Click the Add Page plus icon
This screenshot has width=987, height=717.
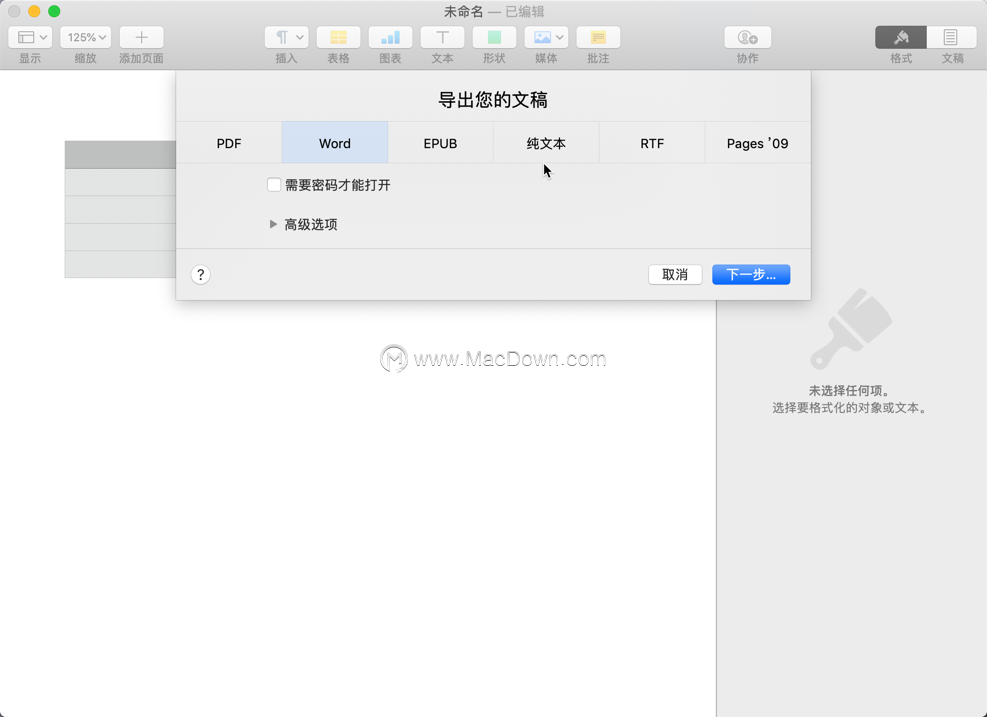click(x=141, y=37)
